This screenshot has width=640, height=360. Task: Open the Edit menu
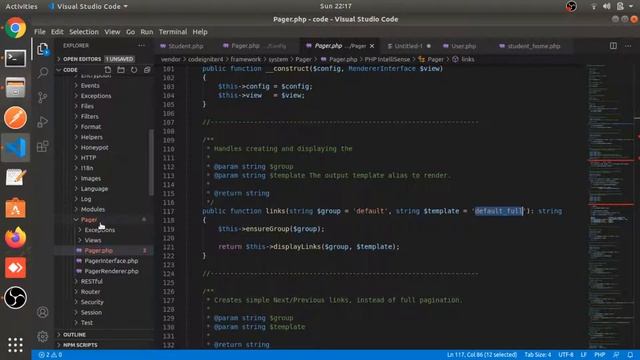(57, 32)
